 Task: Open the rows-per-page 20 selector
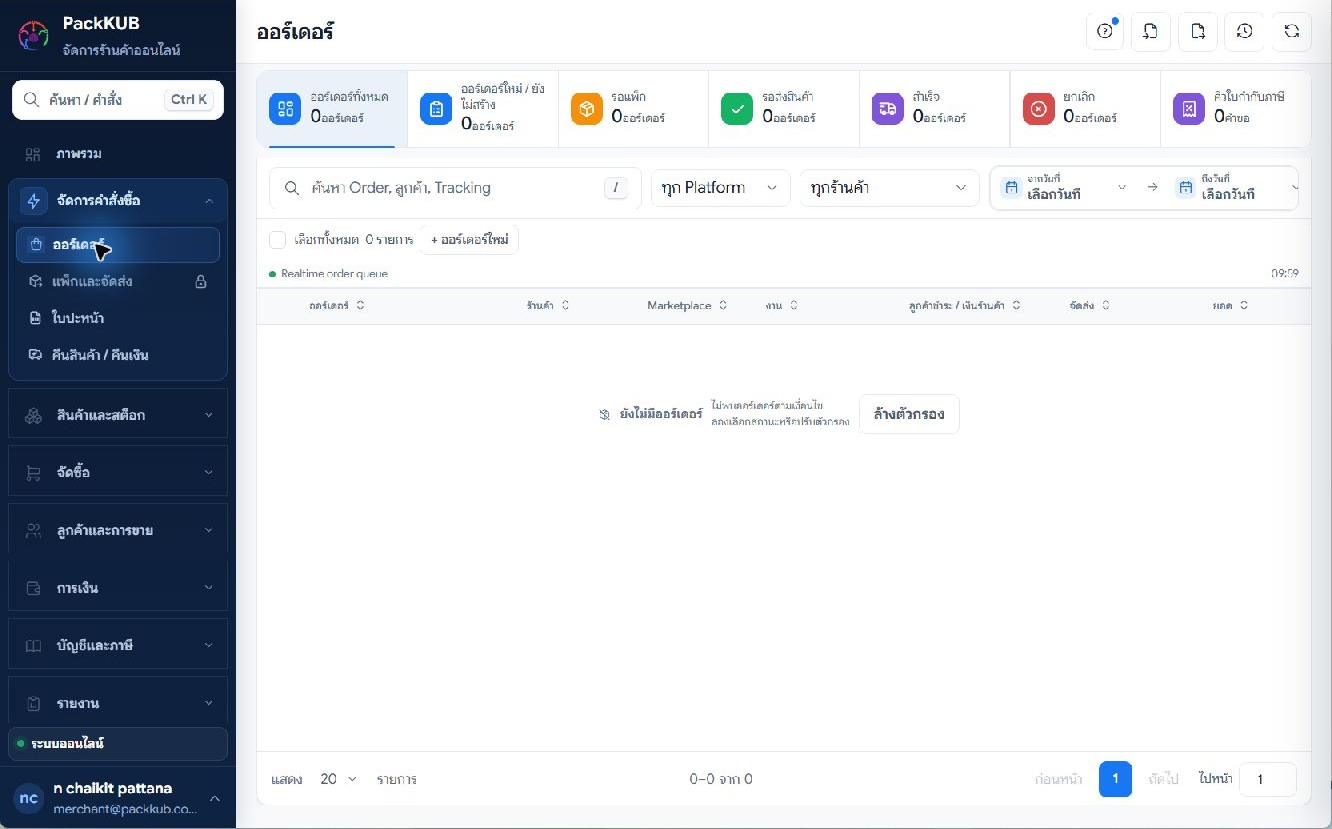pos(338,779)
